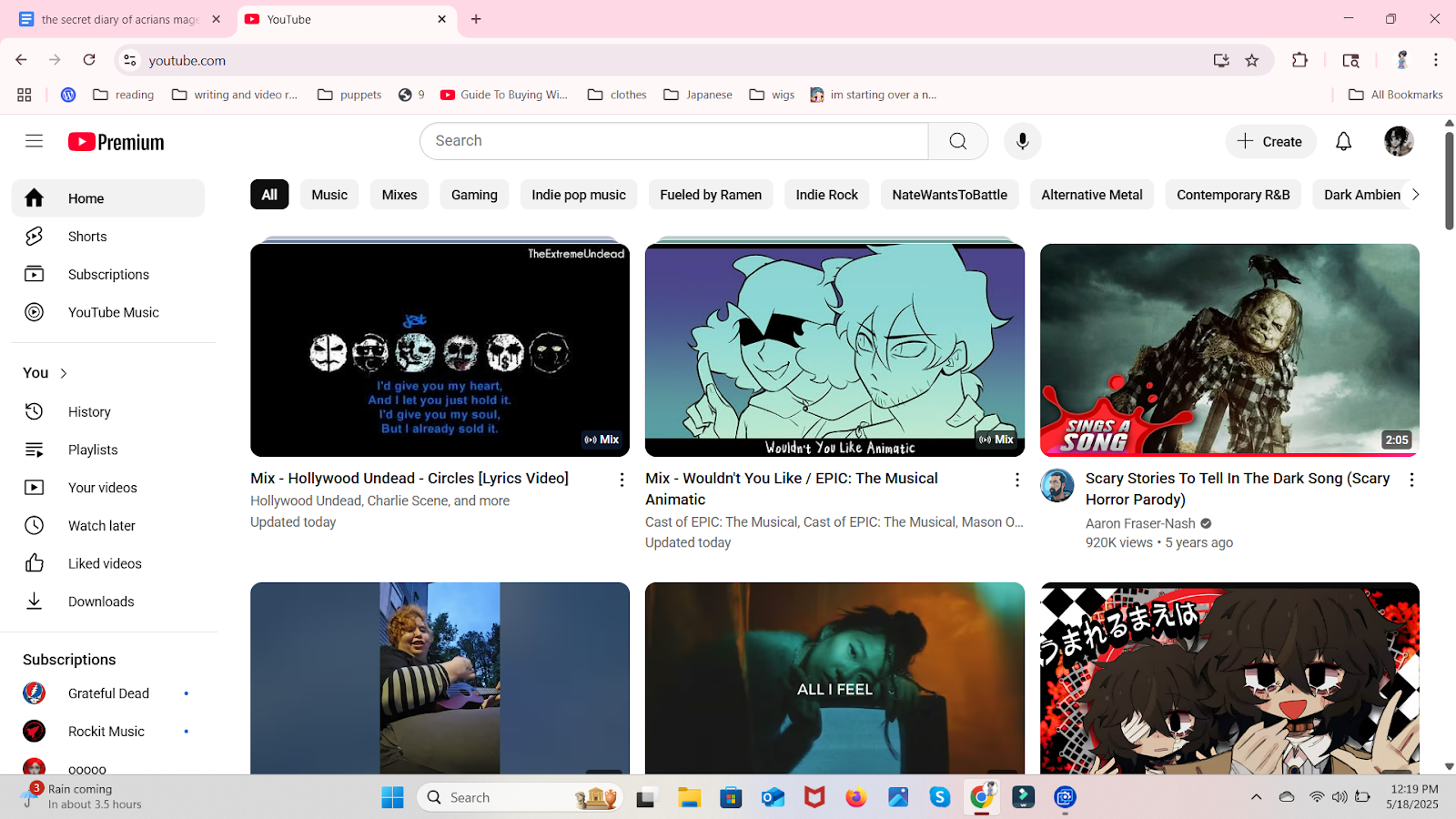Image resolution: width=1456 pixels, height=819 pixels.
Task: Open more options for Hollywood Undead mix
Action: point(622,480)
